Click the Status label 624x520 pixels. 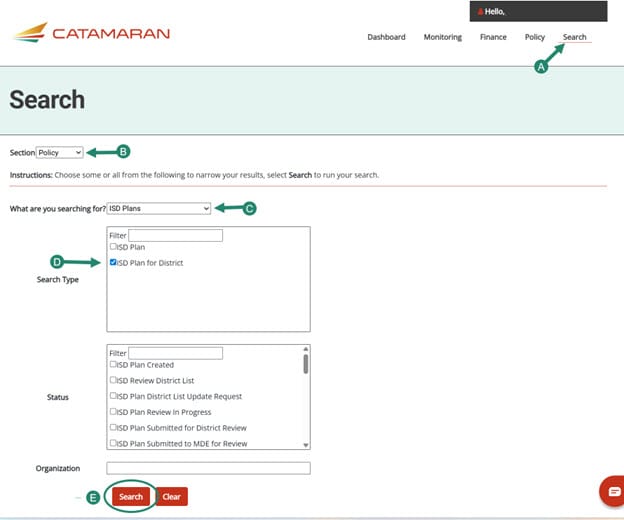pos(58,397)
